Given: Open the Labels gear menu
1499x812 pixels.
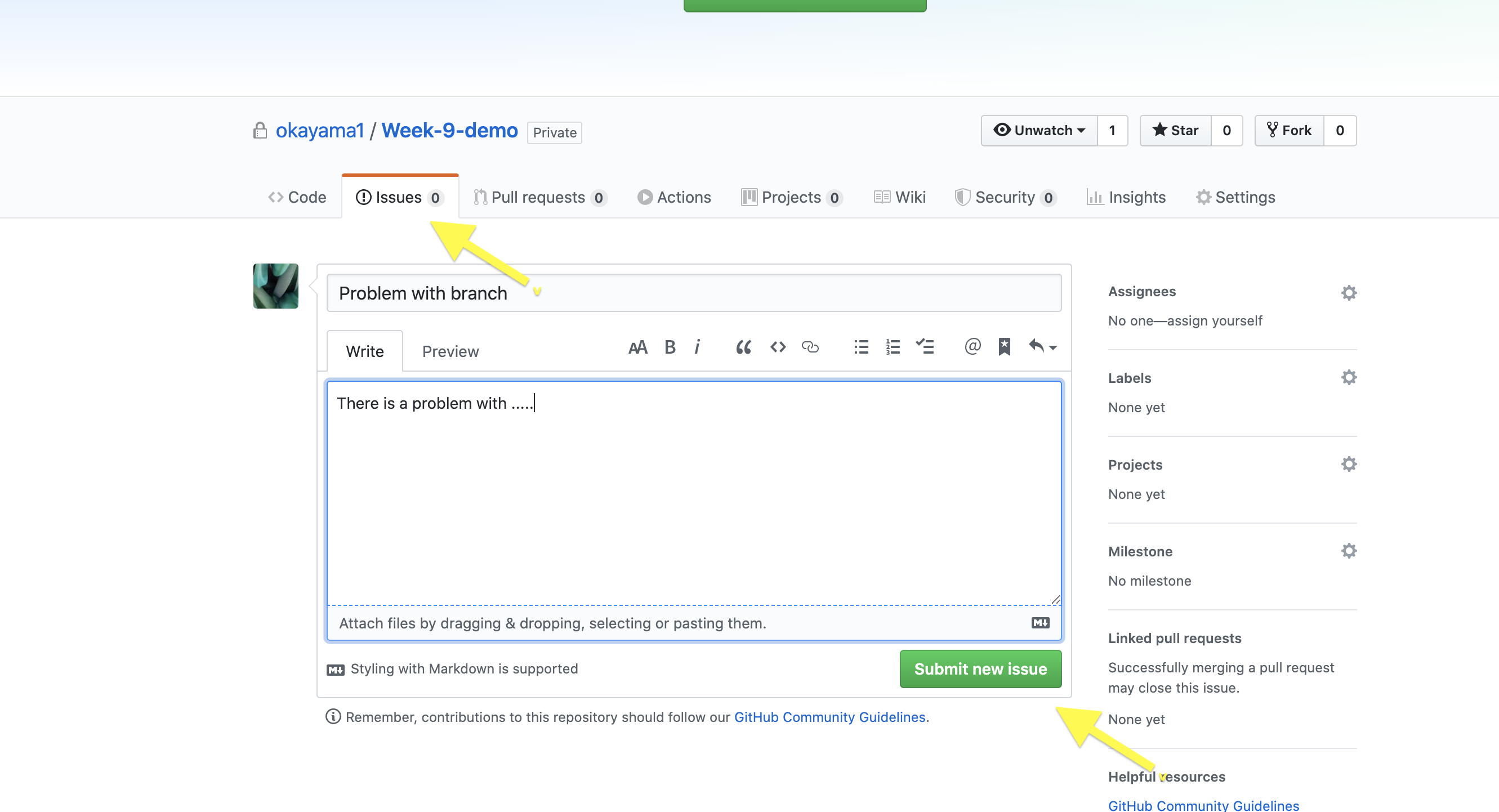Looking at the screenshot, I should [x=1348, y=378].
